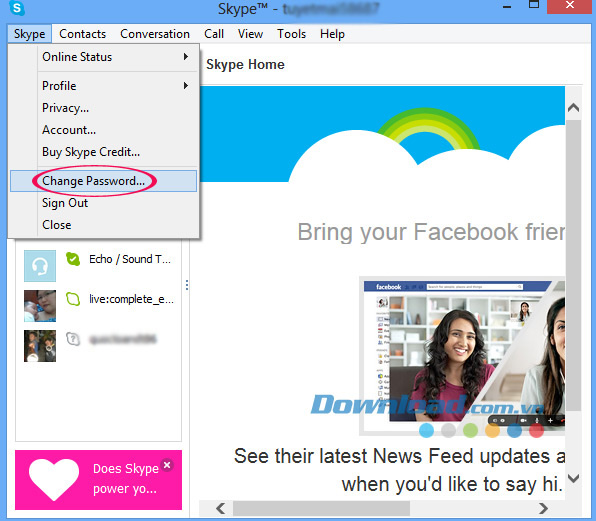Image resolution: width=596 pixels, height=521 pixels.
Task: Open the Contacts menu
Action: click(82, 34)
